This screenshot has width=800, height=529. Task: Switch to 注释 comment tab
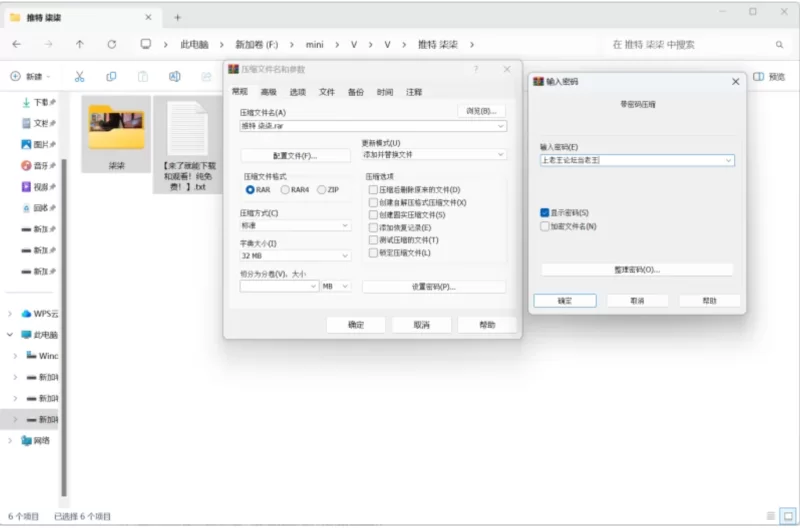414,92
